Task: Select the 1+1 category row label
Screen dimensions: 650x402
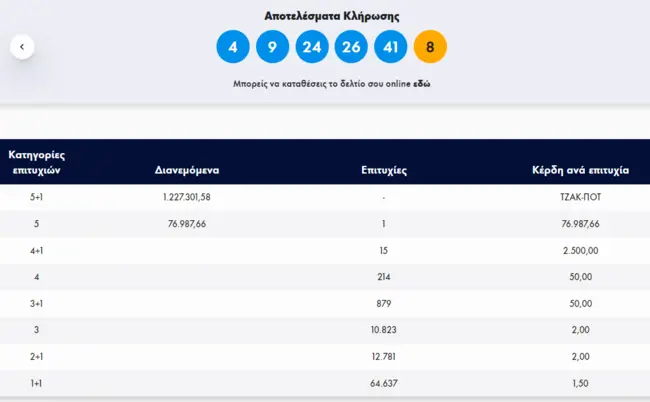Action: [38, 381]
